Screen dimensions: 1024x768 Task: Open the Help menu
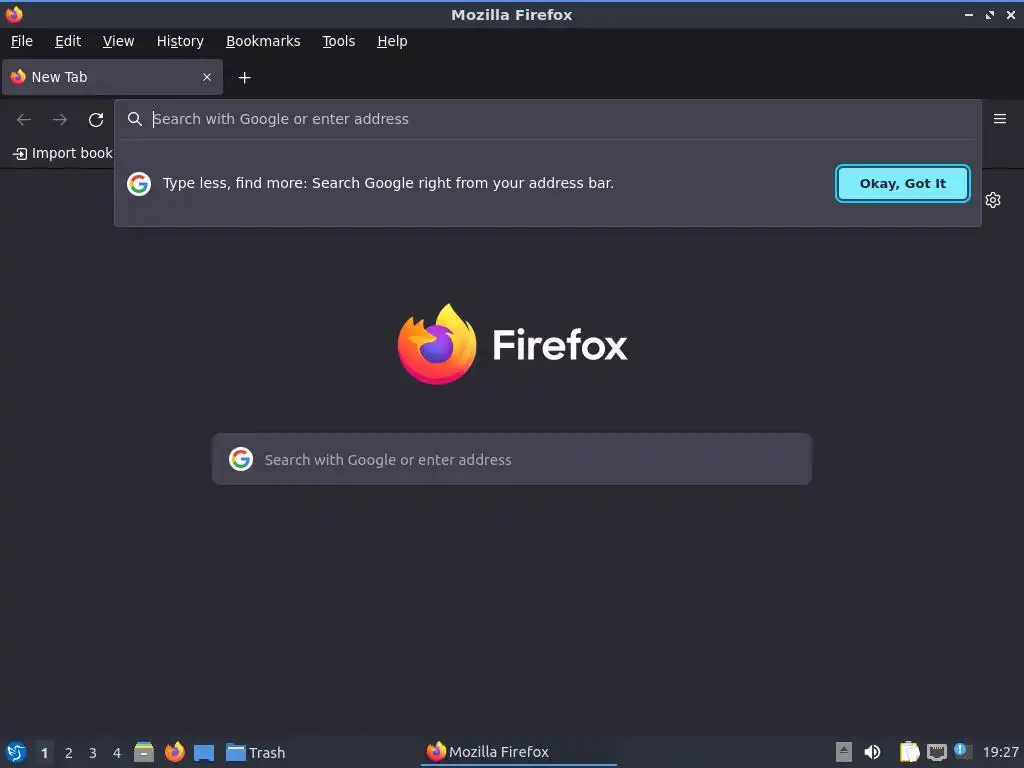pos(392,41)
